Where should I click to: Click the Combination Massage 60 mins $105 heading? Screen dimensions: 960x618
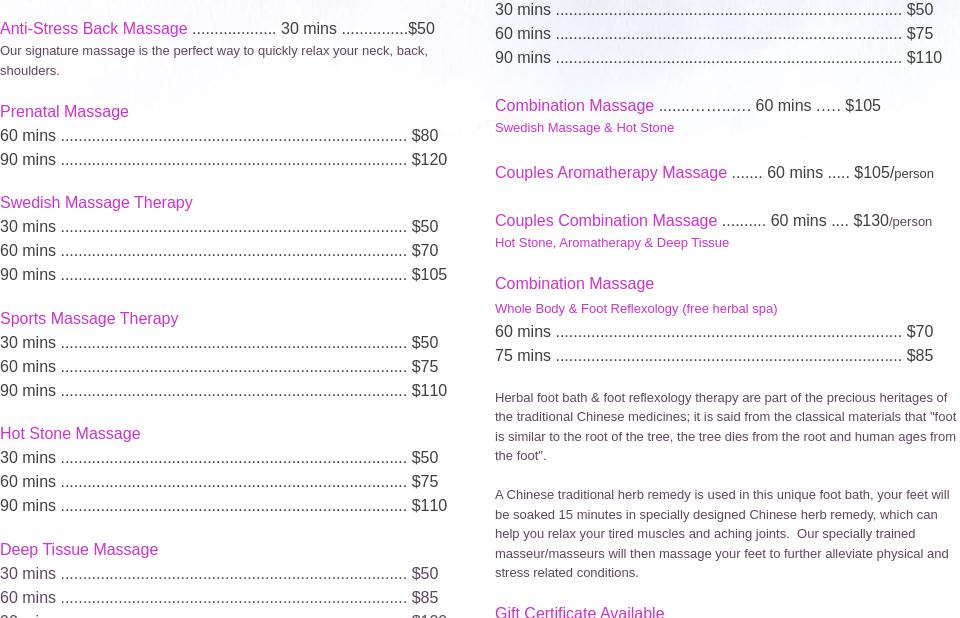574,106
